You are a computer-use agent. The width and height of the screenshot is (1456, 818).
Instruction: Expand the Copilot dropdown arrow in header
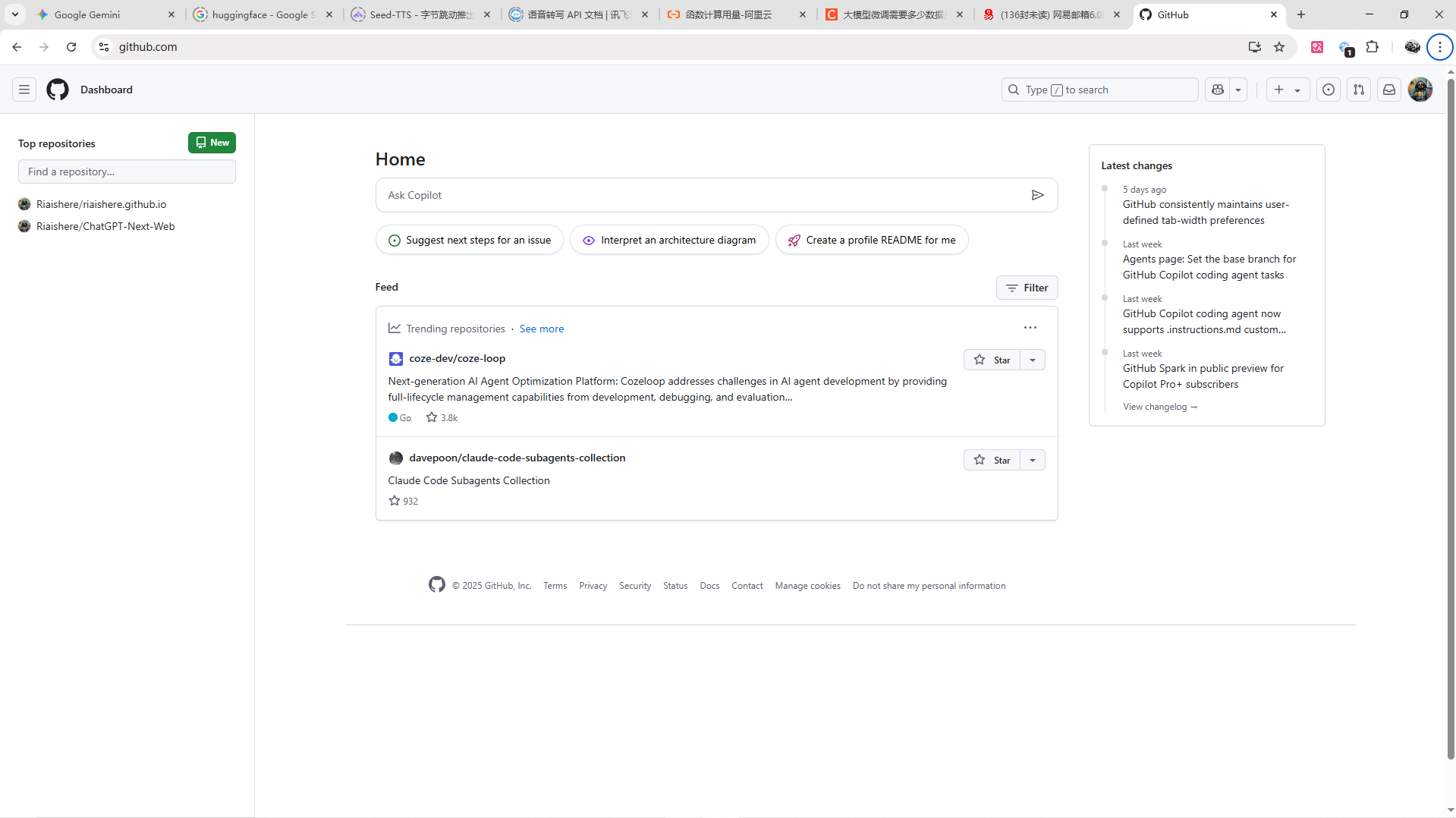coord(1238,90)
